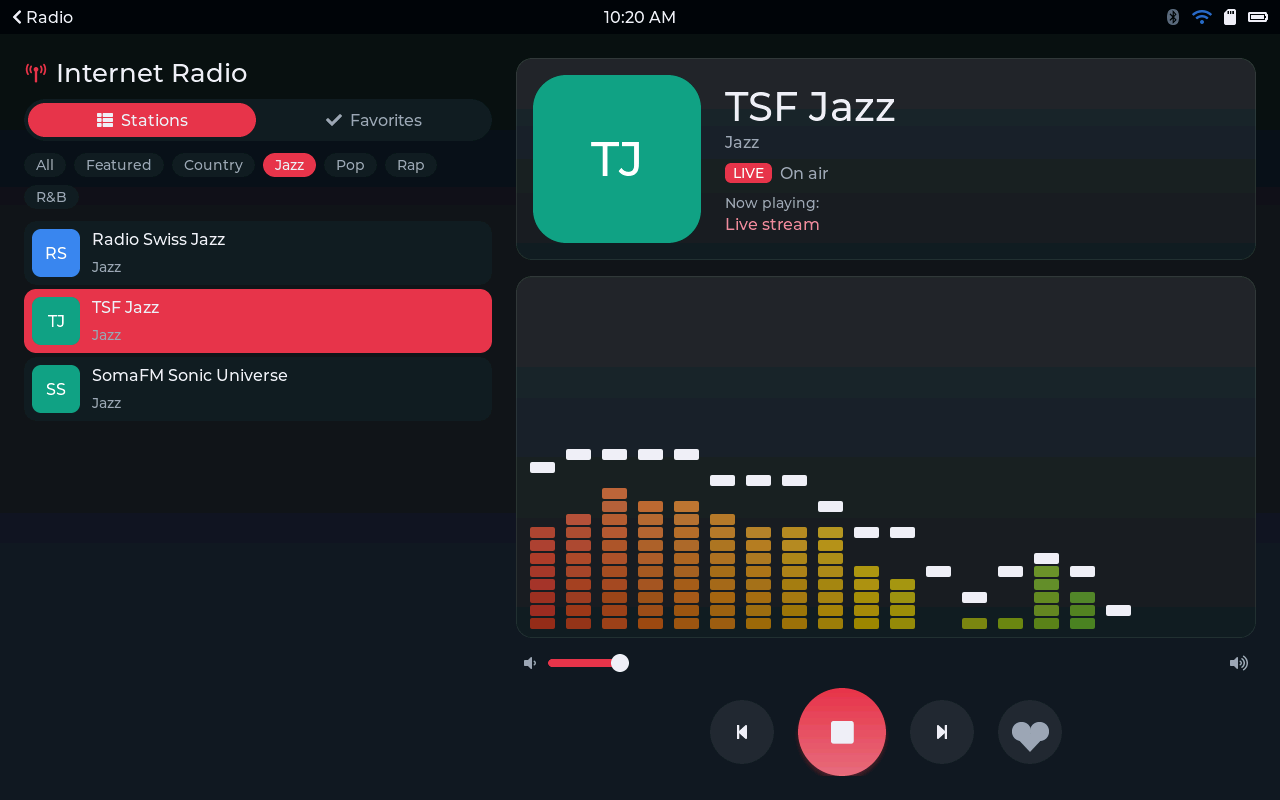Select the Featured genre filter
The height and width of the screenshot is (800, 1280).
pyautogui.click(x=119, y=165)
